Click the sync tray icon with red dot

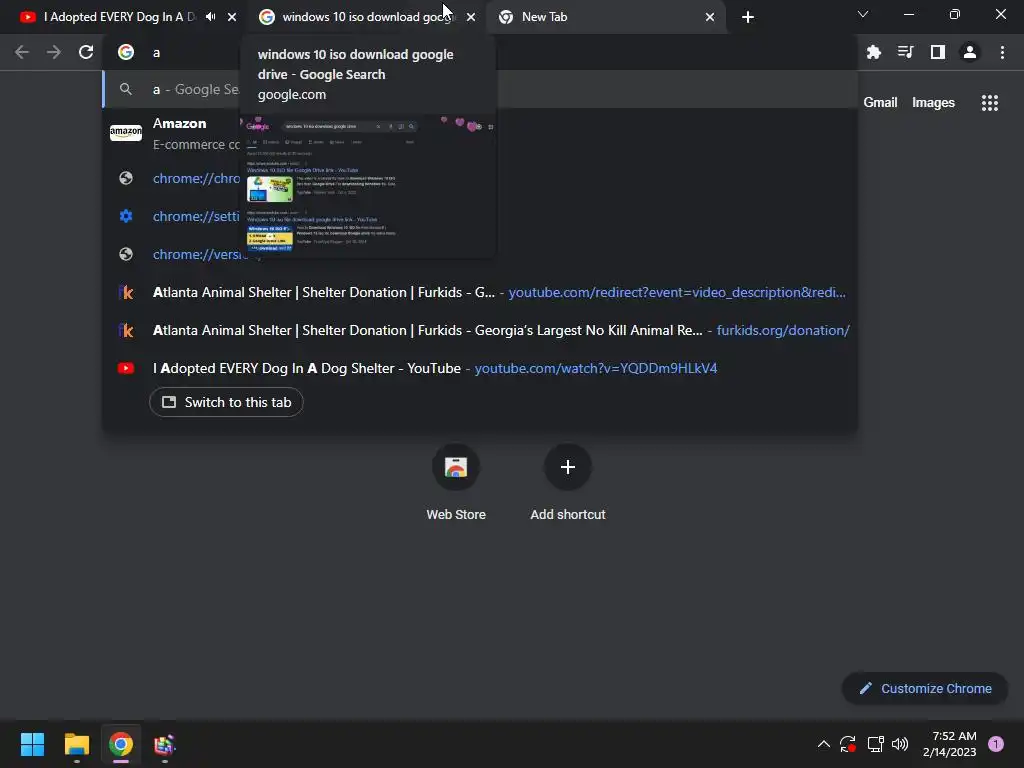point(848,744)
